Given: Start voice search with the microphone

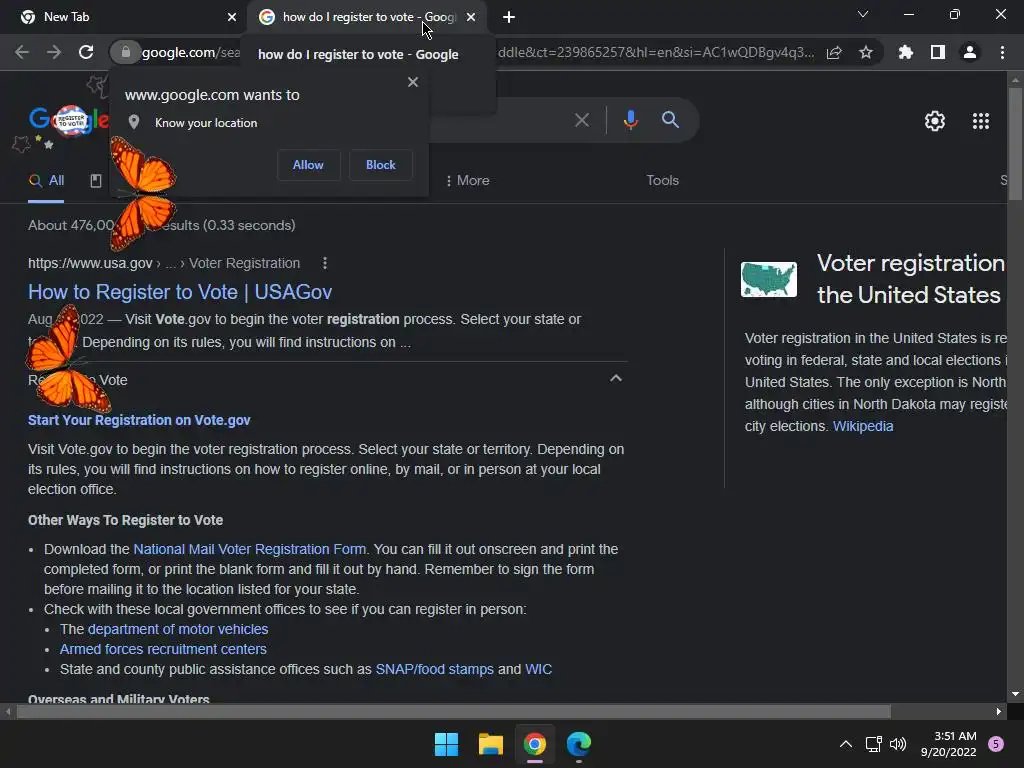Looking at the screenshot, I should (x=630, y=120).
